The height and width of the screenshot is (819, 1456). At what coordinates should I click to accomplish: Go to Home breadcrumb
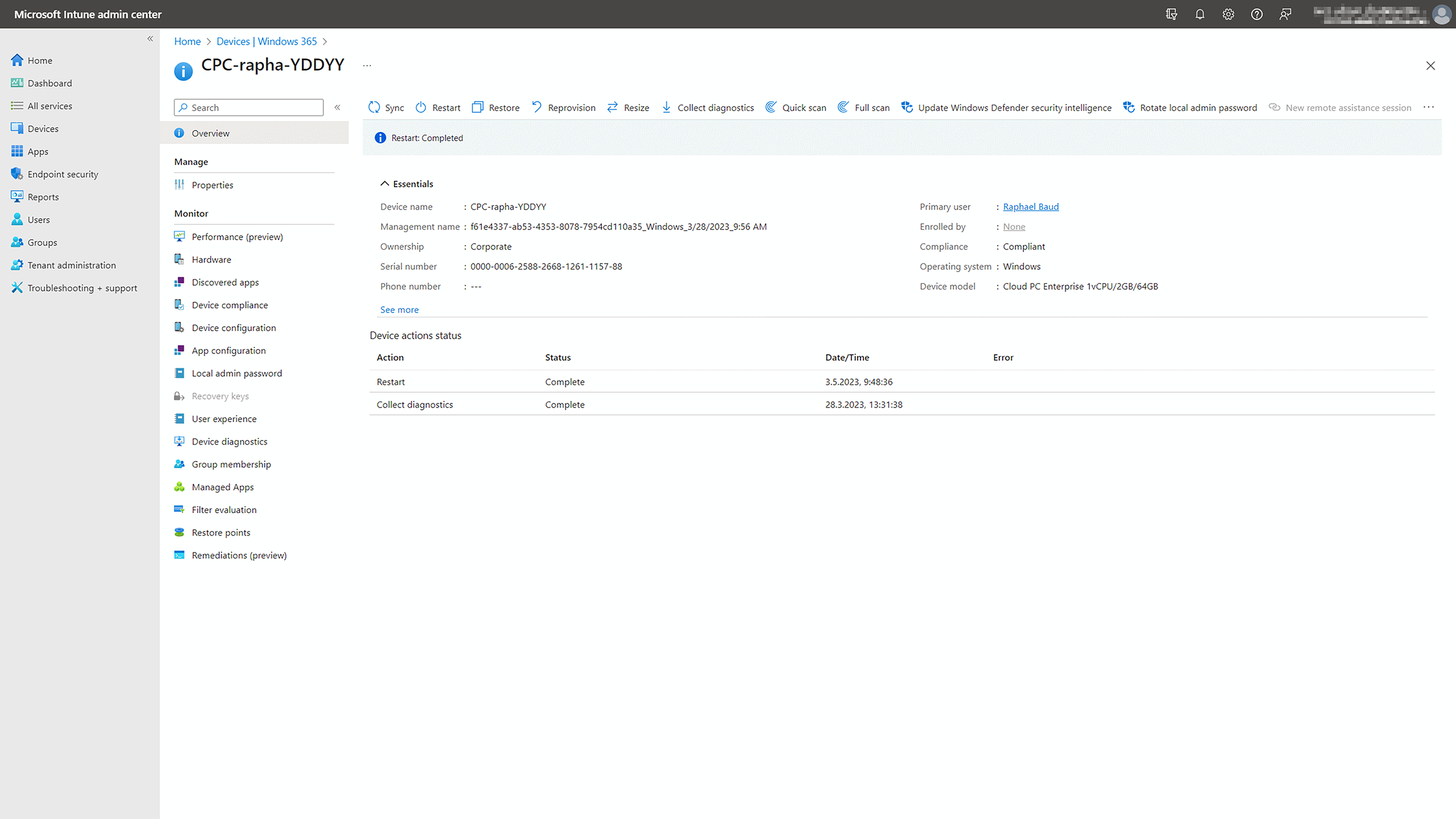[187, 42]
